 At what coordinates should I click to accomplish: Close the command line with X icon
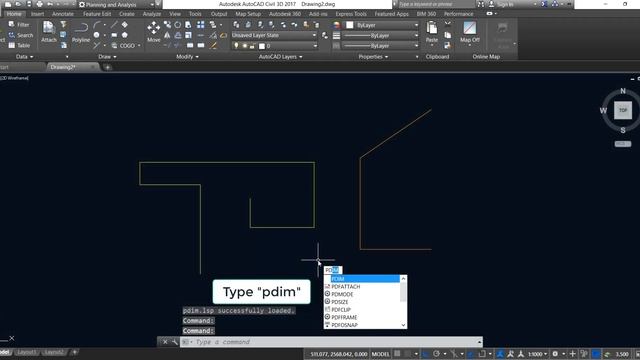[165, 342]
